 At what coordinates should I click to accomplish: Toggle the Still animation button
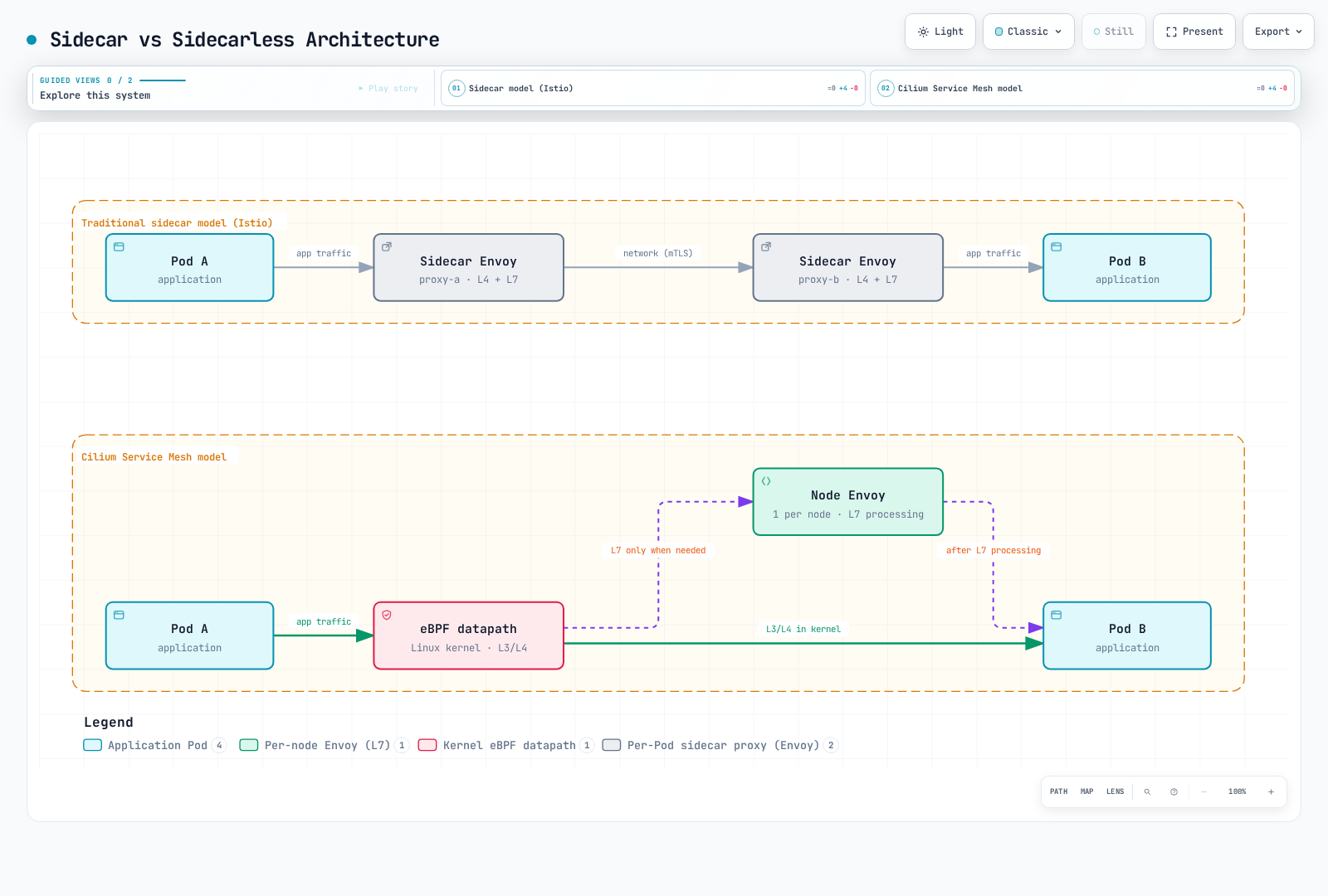click(x=1113, y=32)
